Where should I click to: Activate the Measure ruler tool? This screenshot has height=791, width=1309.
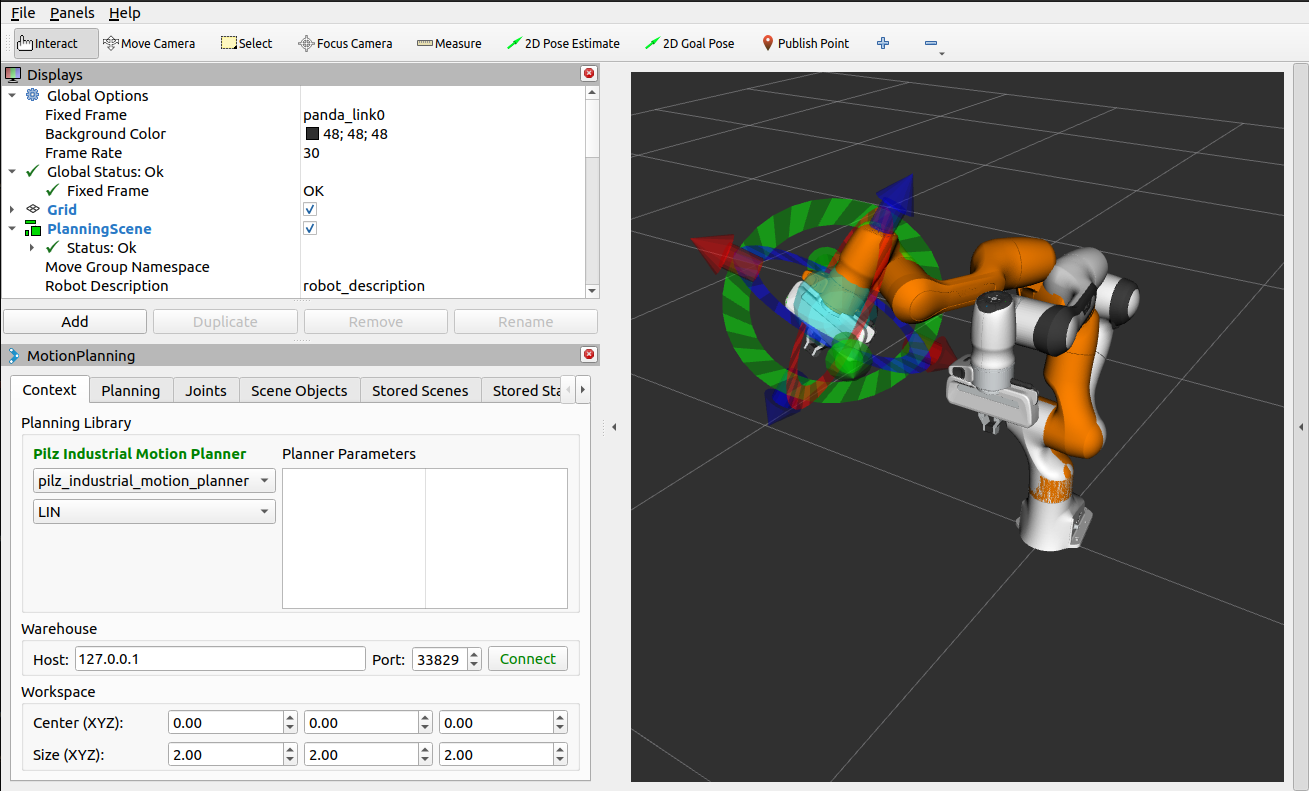[x=449, y=43]
